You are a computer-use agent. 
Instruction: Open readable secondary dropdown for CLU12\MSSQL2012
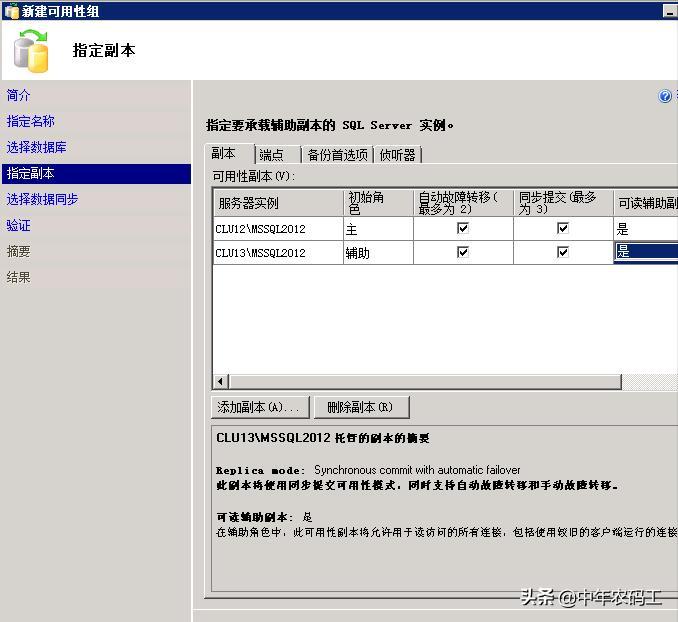[646, 229]
